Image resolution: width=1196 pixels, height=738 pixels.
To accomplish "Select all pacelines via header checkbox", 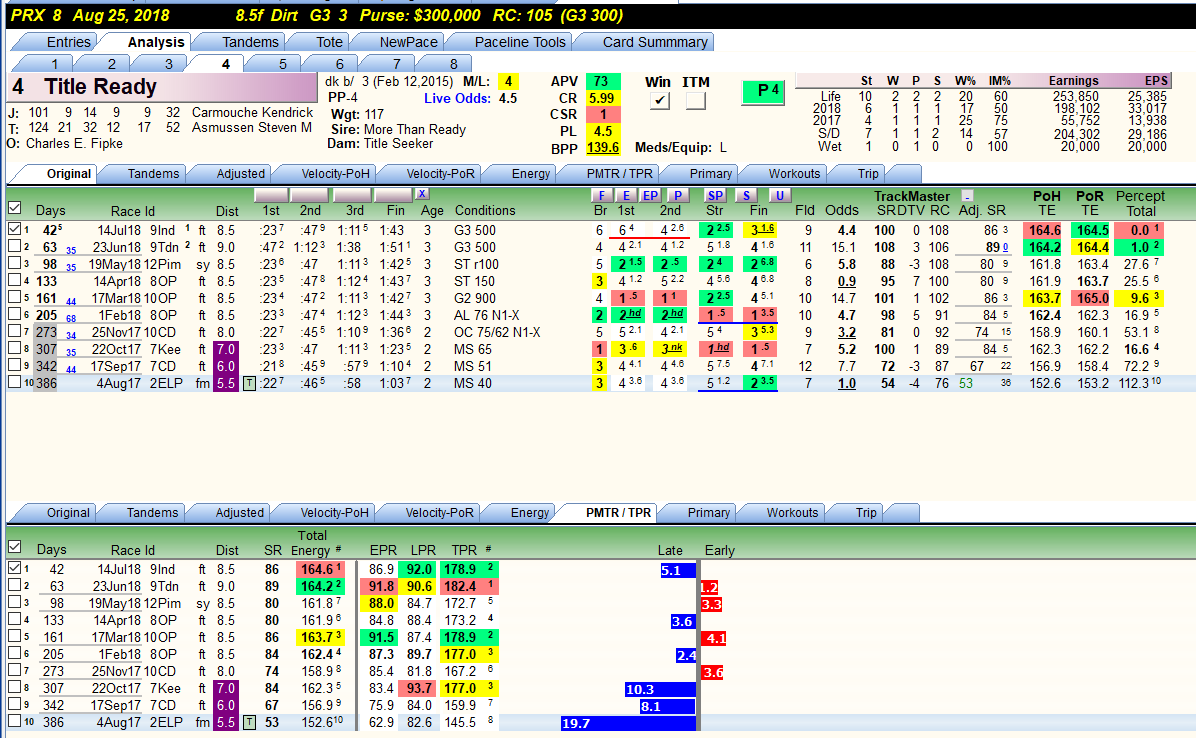I will point(14,207).
